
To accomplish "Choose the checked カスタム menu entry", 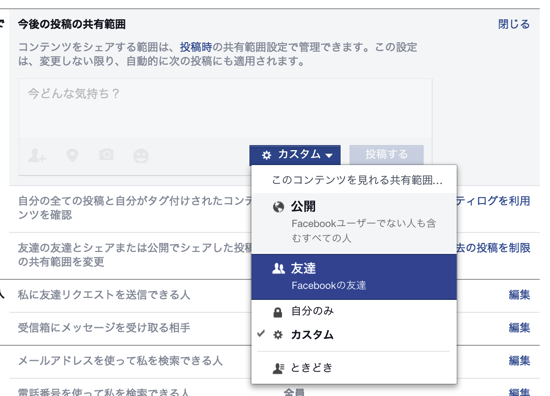I will (354, 335).
